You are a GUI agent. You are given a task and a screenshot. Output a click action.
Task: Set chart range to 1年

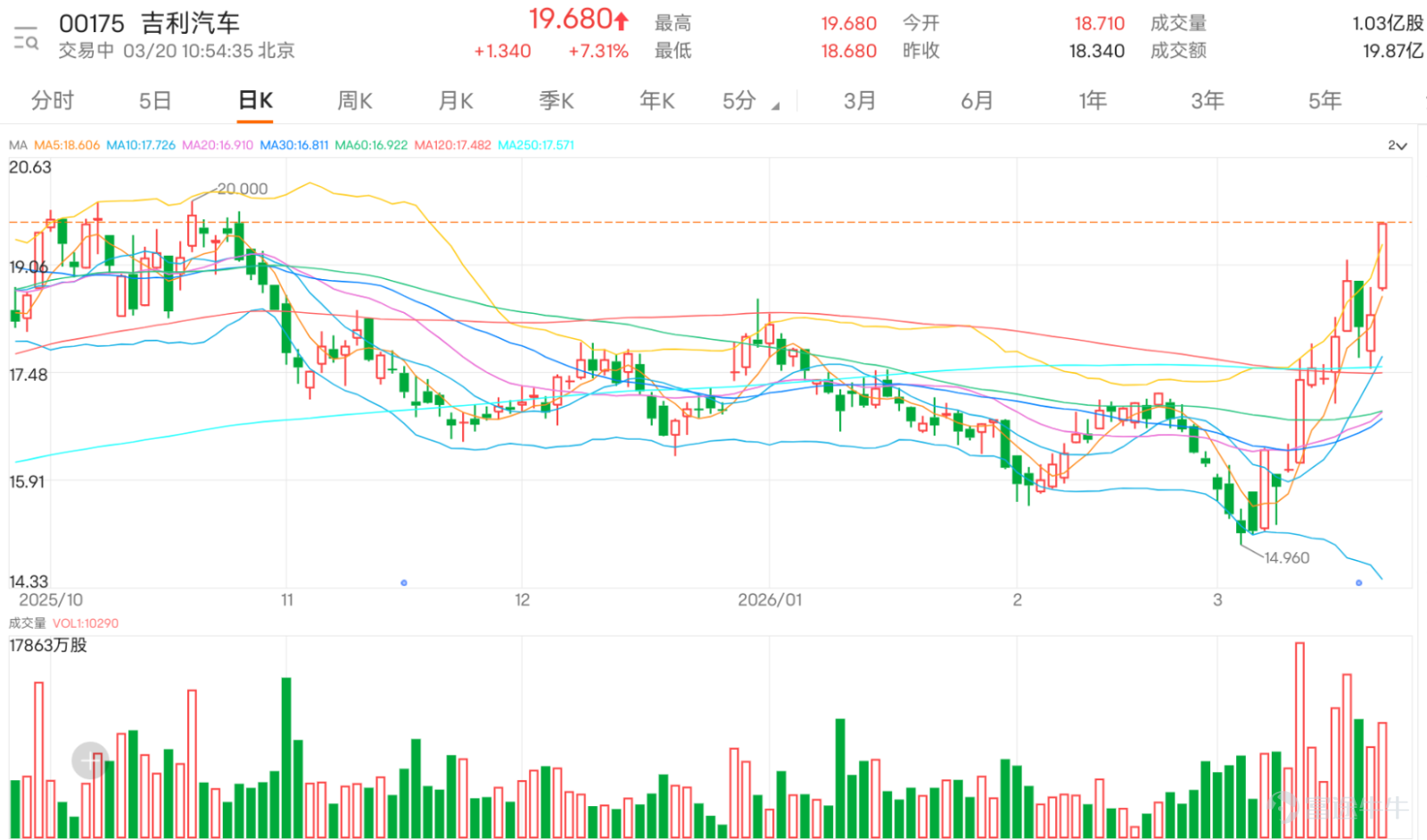(x=1093, y=101)
